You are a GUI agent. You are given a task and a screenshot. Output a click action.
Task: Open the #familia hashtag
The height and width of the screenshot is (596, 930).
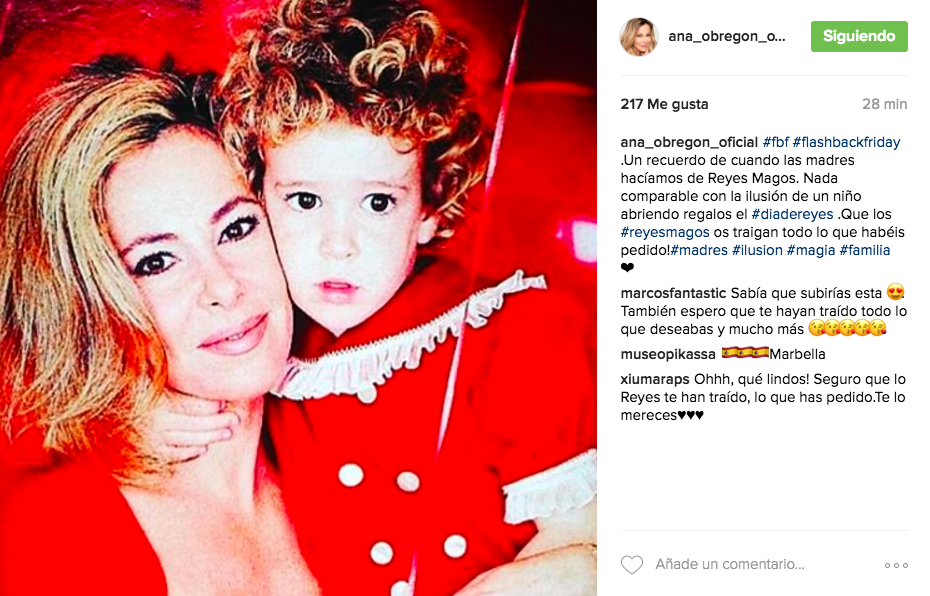[x=865, y=250]
